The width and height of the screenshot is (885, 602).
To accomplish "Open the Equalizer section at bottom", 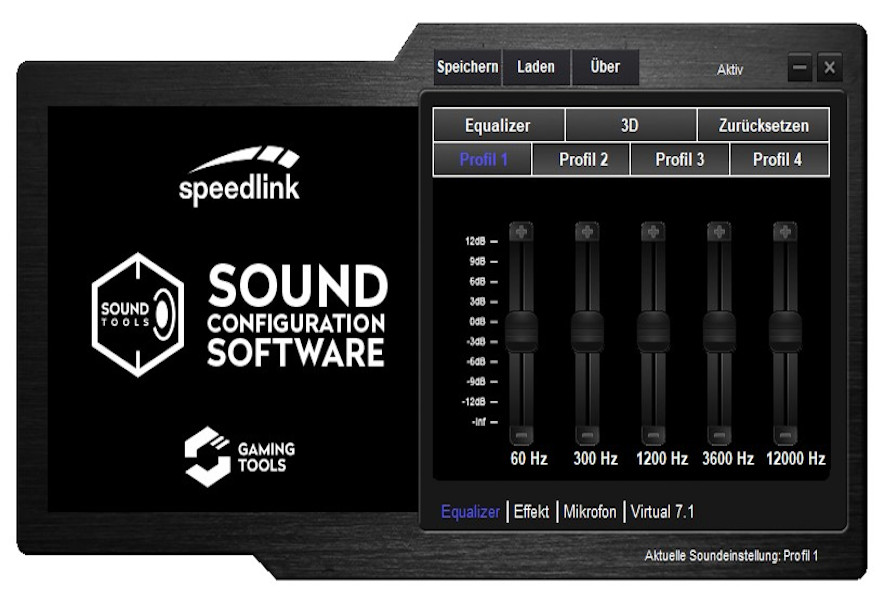I will click(x=470, y=512).
